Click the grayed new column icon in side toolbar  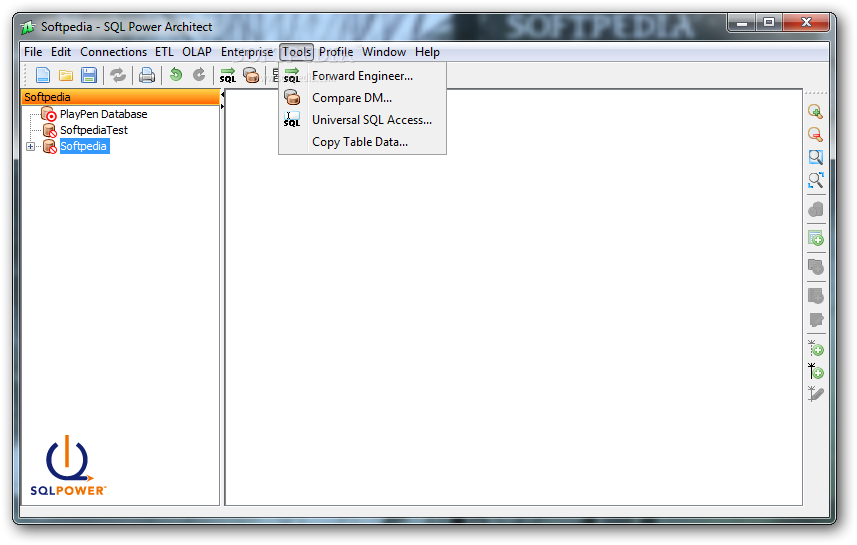(x=815, y=267)
